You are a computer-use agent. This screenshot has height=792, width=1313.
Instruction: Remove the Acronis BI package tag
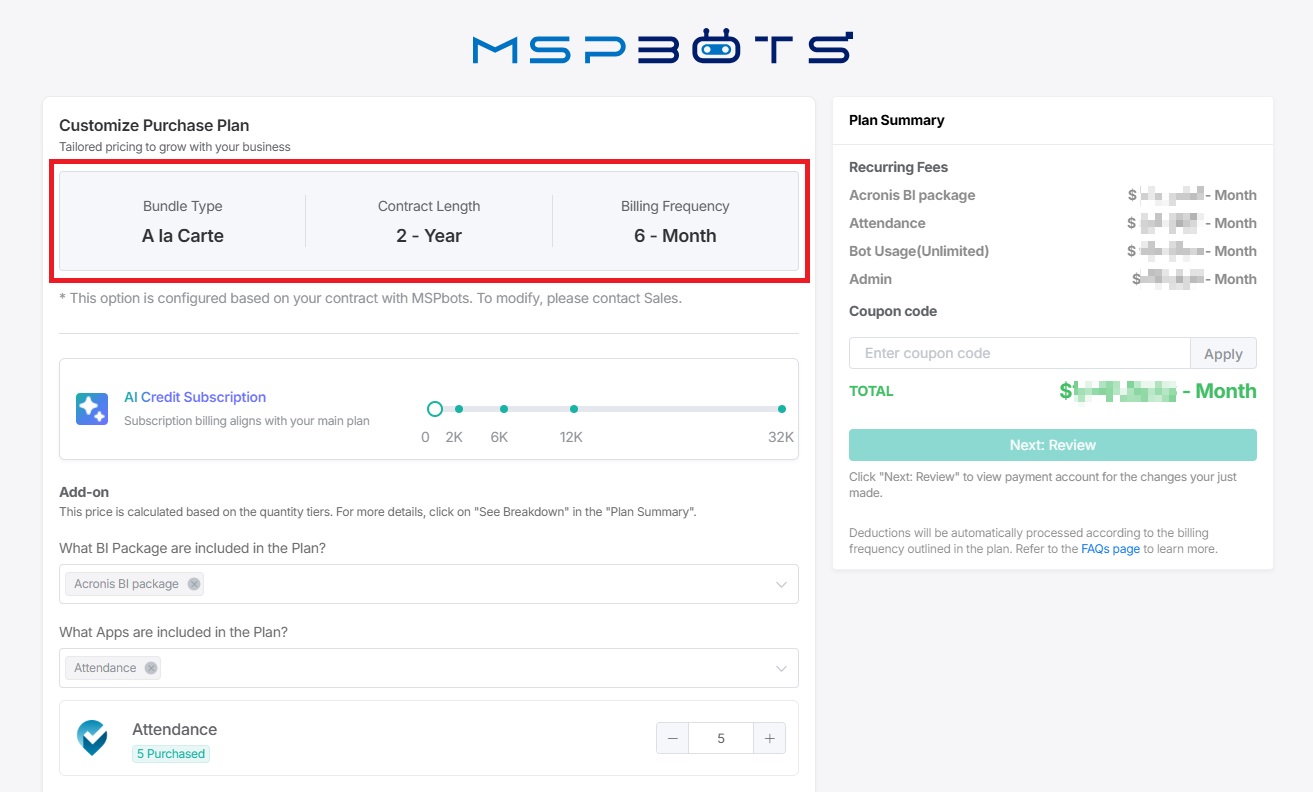(x=194, y=584)
